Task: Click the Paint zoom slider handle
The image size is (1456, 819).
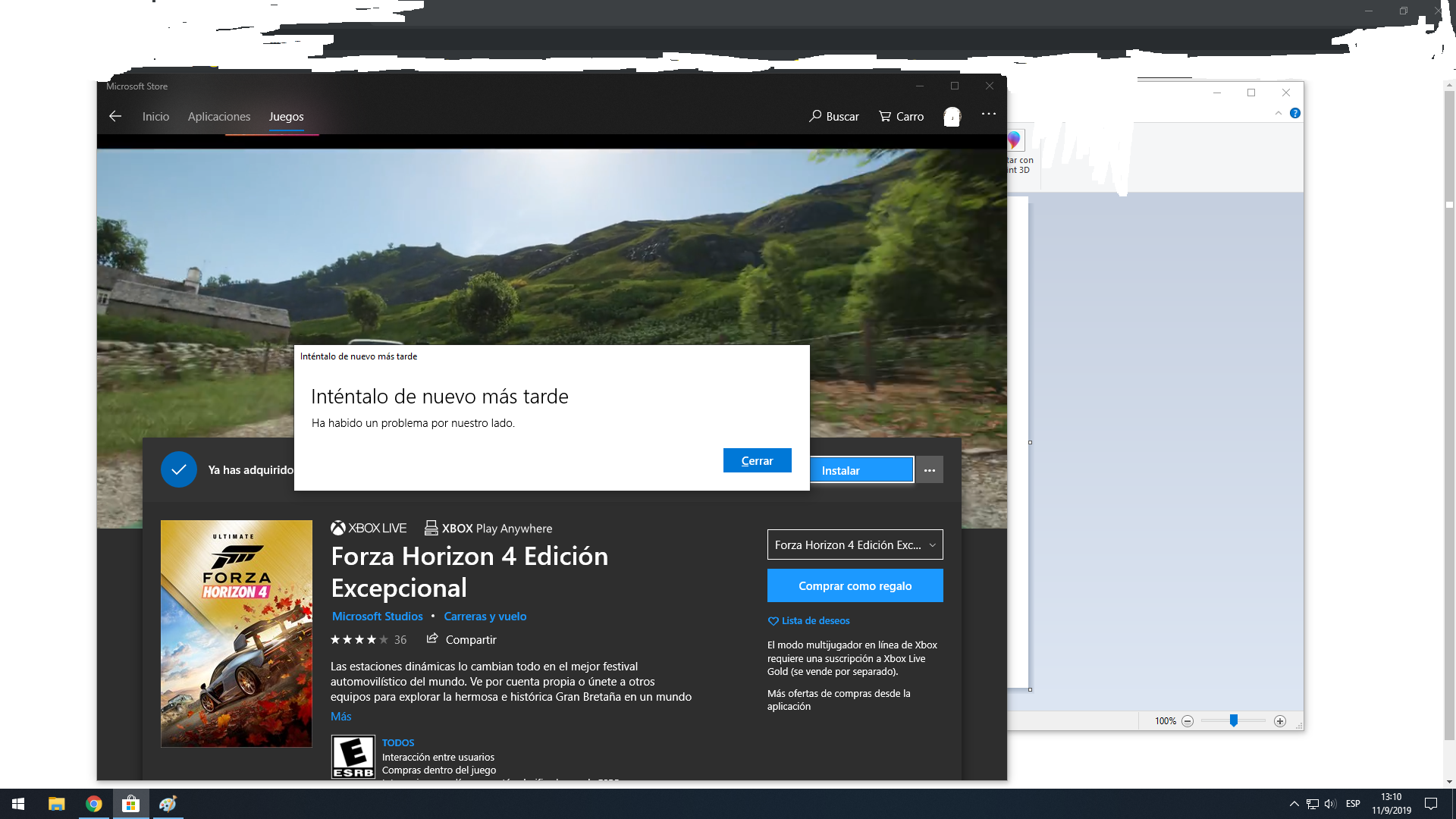Action: click(1234, 720)
